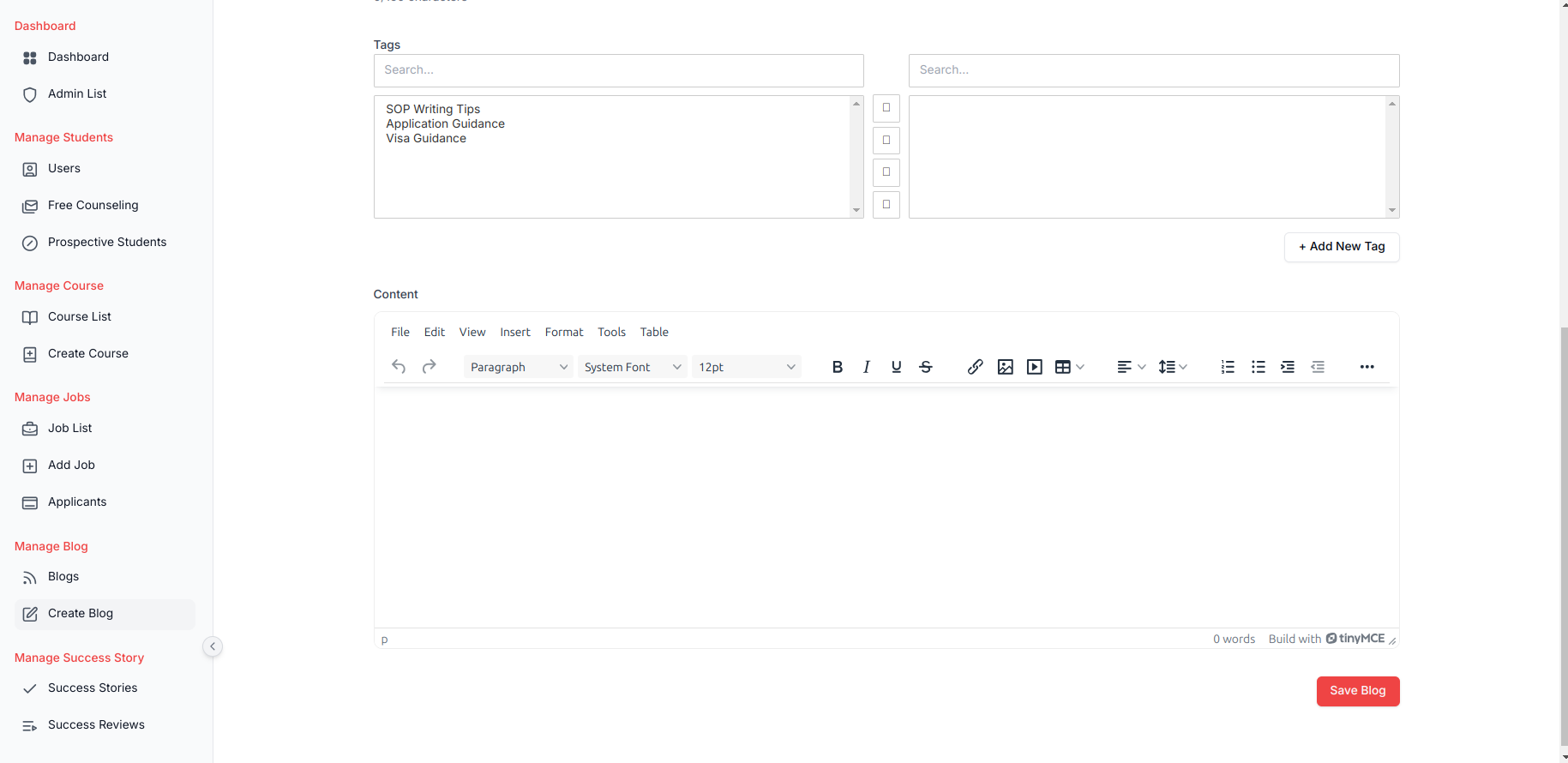Image resolution: width=1568 pixels, height=763 pixels.
Task: Click the Add New Tag button
Action: 1342,247
